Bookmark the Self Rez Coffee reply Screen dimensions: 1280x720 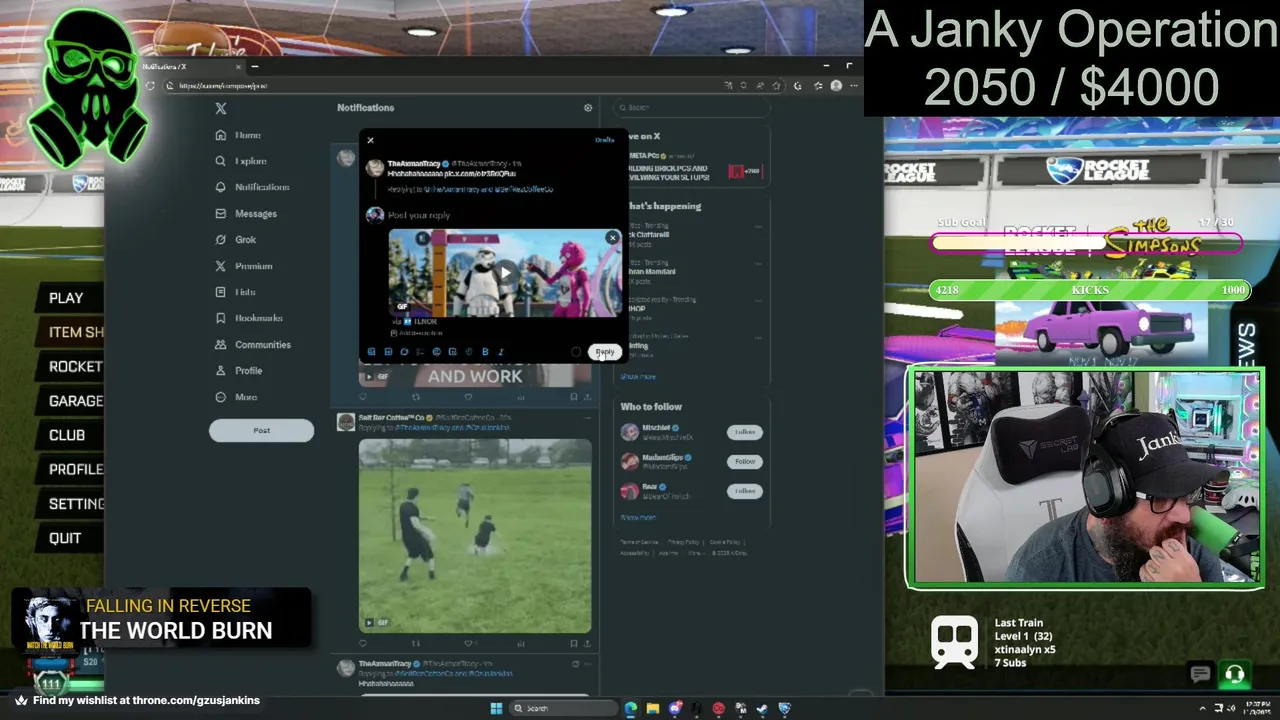tap(573, 644)
